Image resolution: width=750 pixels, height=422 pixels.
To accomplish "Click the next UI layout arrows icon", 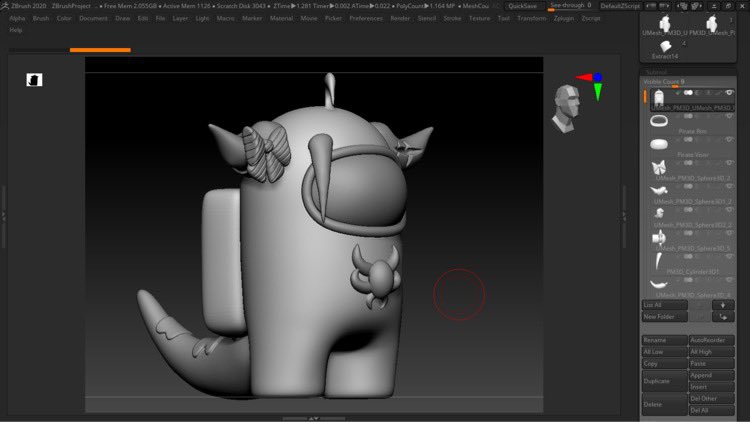I will [665, 6].
